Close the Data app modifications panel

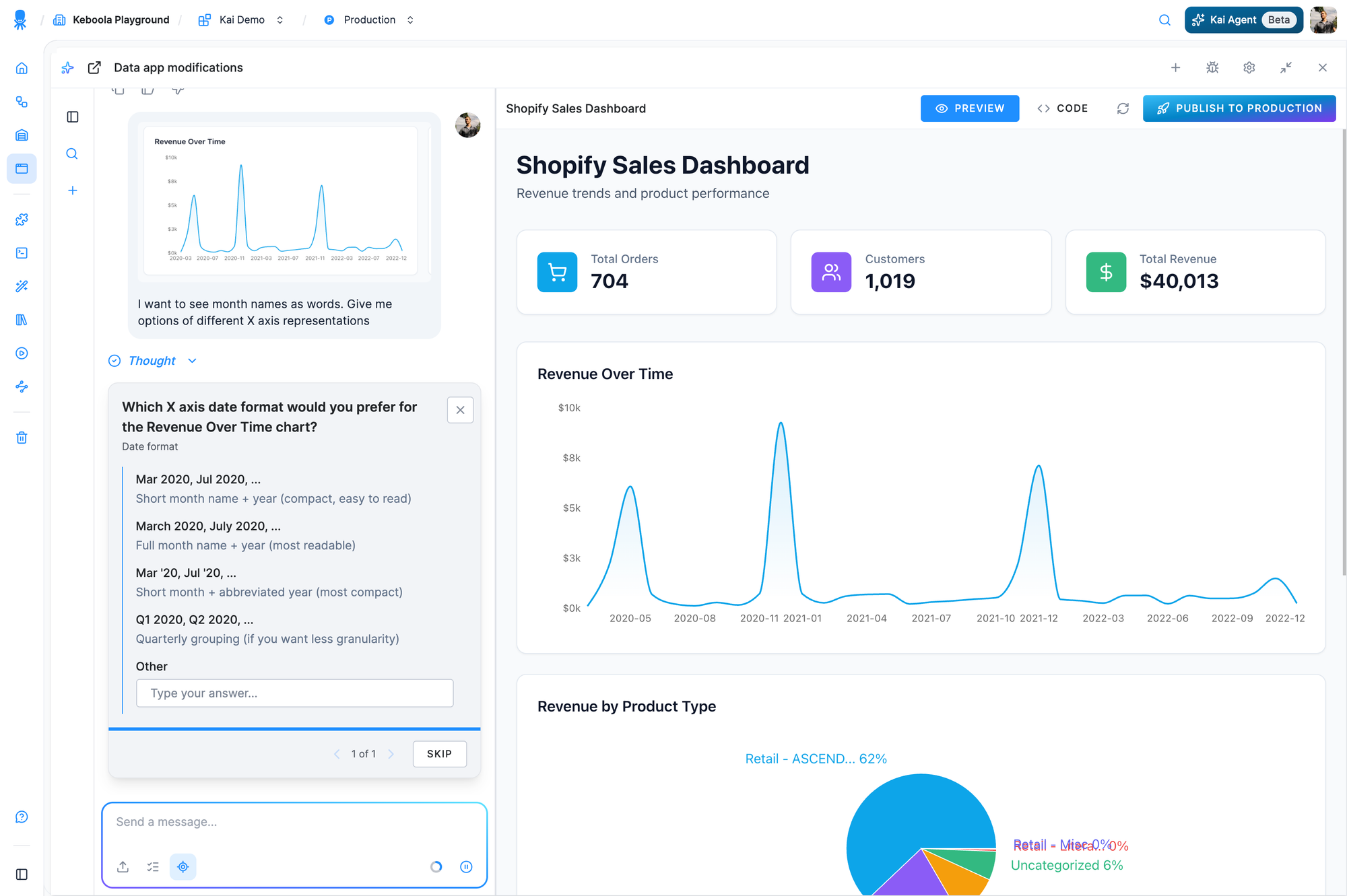(1323, 67)
